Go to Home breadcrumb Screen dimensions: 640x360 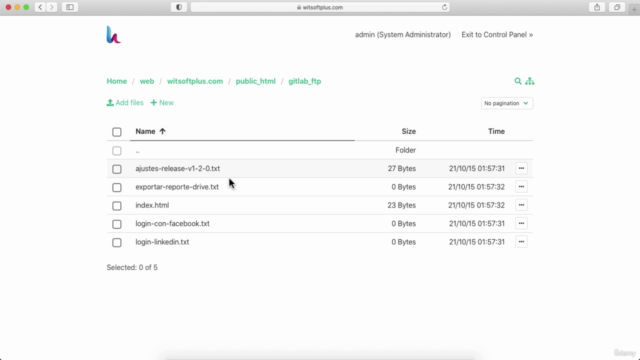117,81
